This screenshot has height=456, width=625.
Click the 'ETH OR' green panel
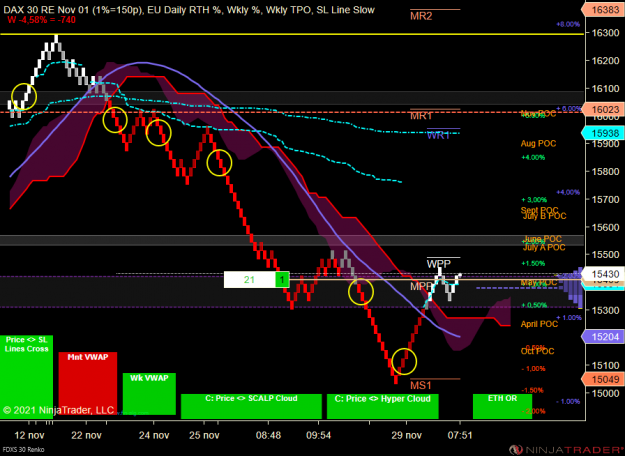click(502, 406)
